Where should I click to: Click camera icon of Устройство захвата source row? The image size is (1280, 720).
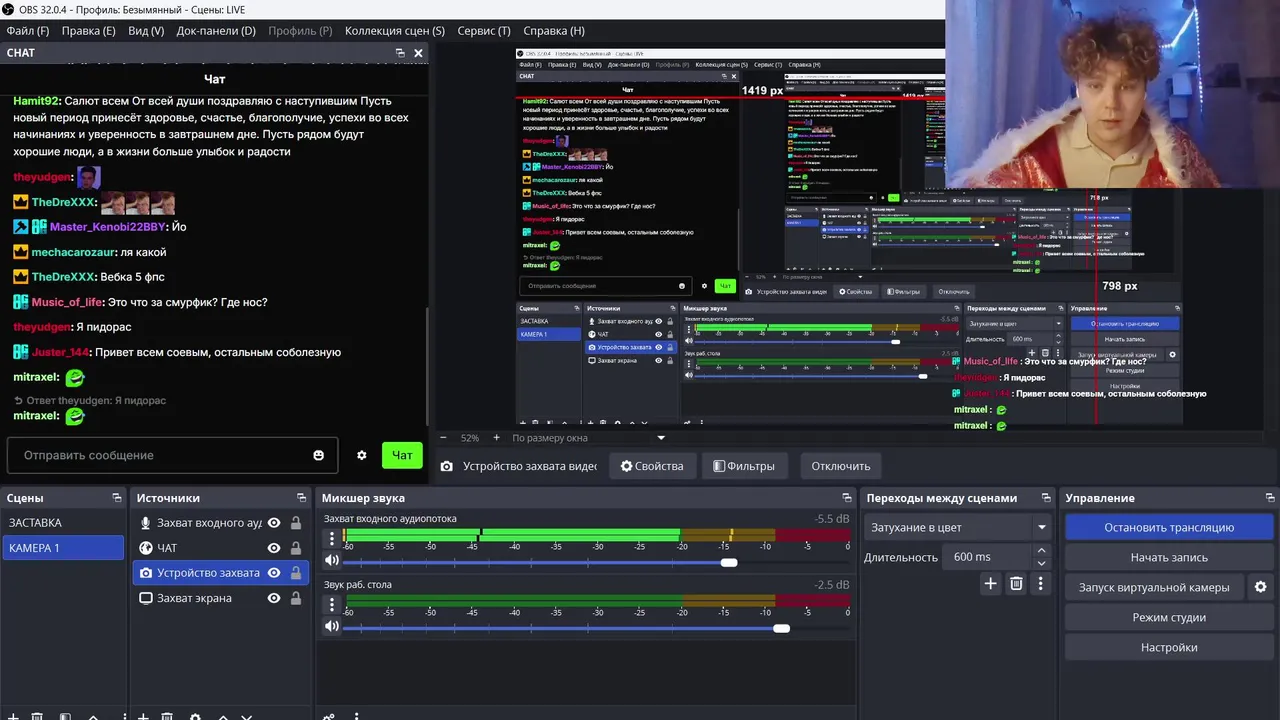coord(146,573)
